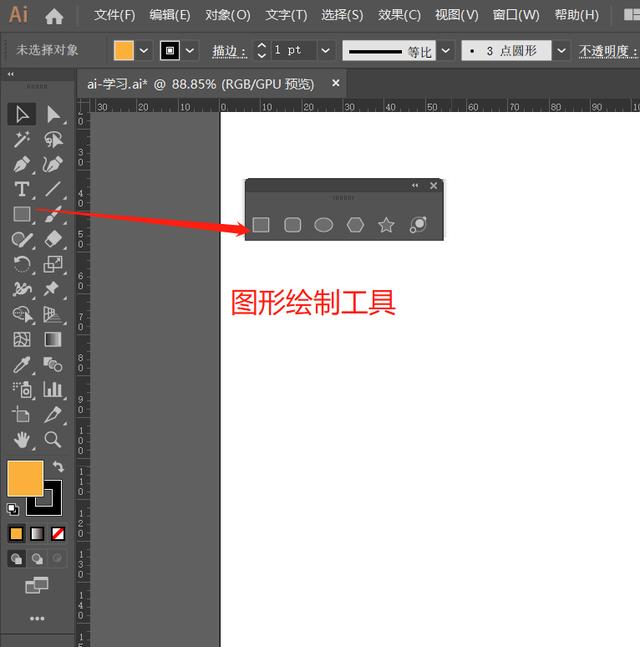Choose Polygon in the floating shape panel
This screenshot has width=640, height=647.
point(355,225)
